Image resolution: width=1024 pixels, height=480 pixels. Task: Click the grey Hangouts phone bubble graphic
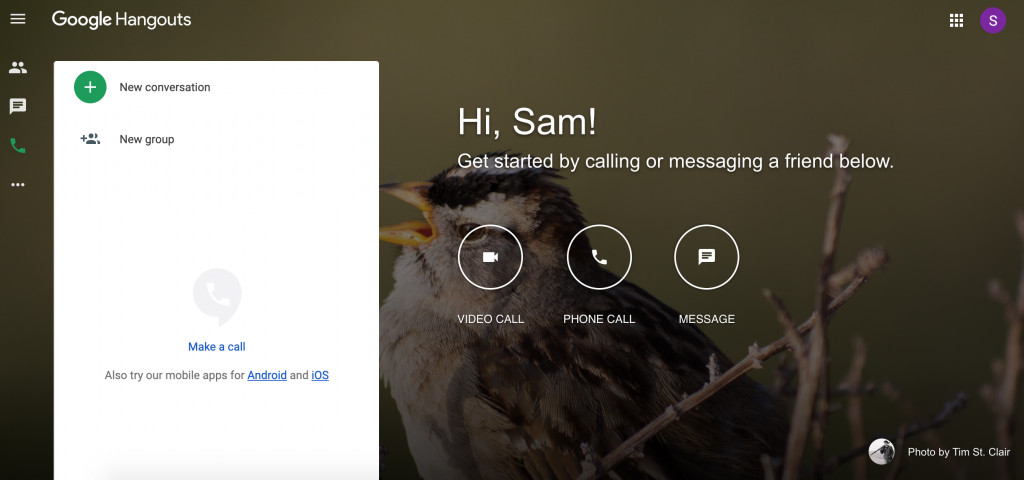coord(217,296)
